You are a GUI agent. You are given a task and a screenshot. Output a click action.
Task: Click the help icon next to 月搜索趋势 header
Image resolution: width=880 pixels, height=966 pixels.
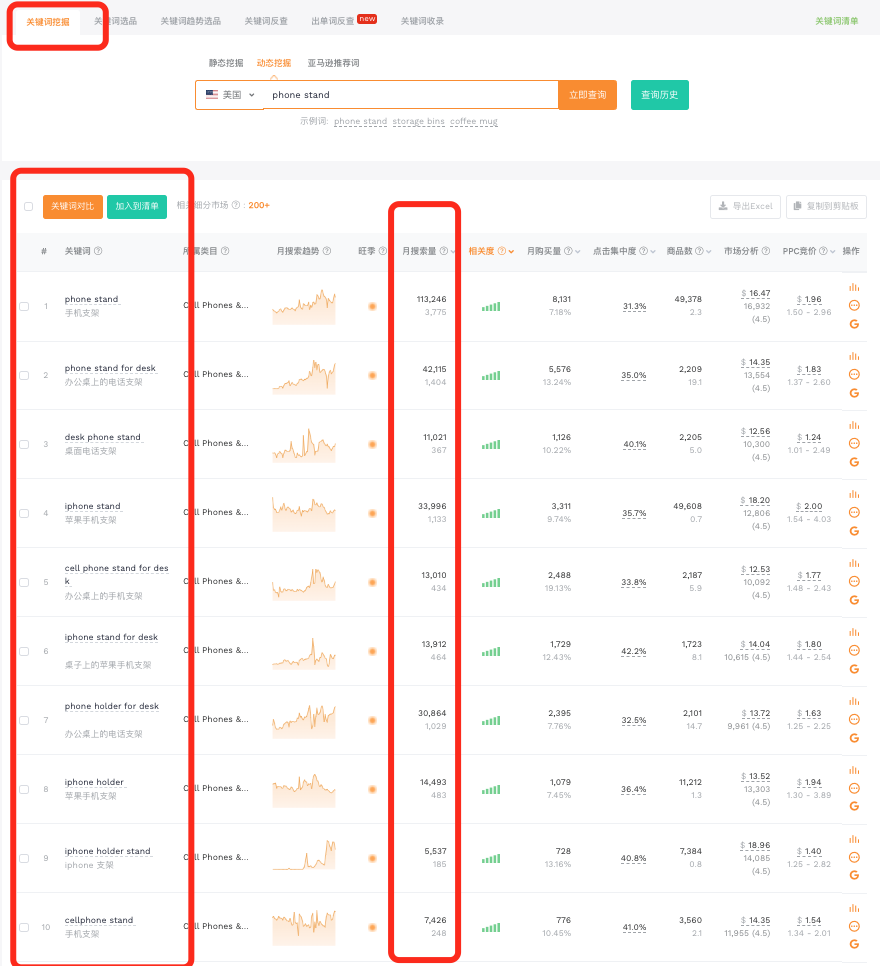(x=327, y=251)
